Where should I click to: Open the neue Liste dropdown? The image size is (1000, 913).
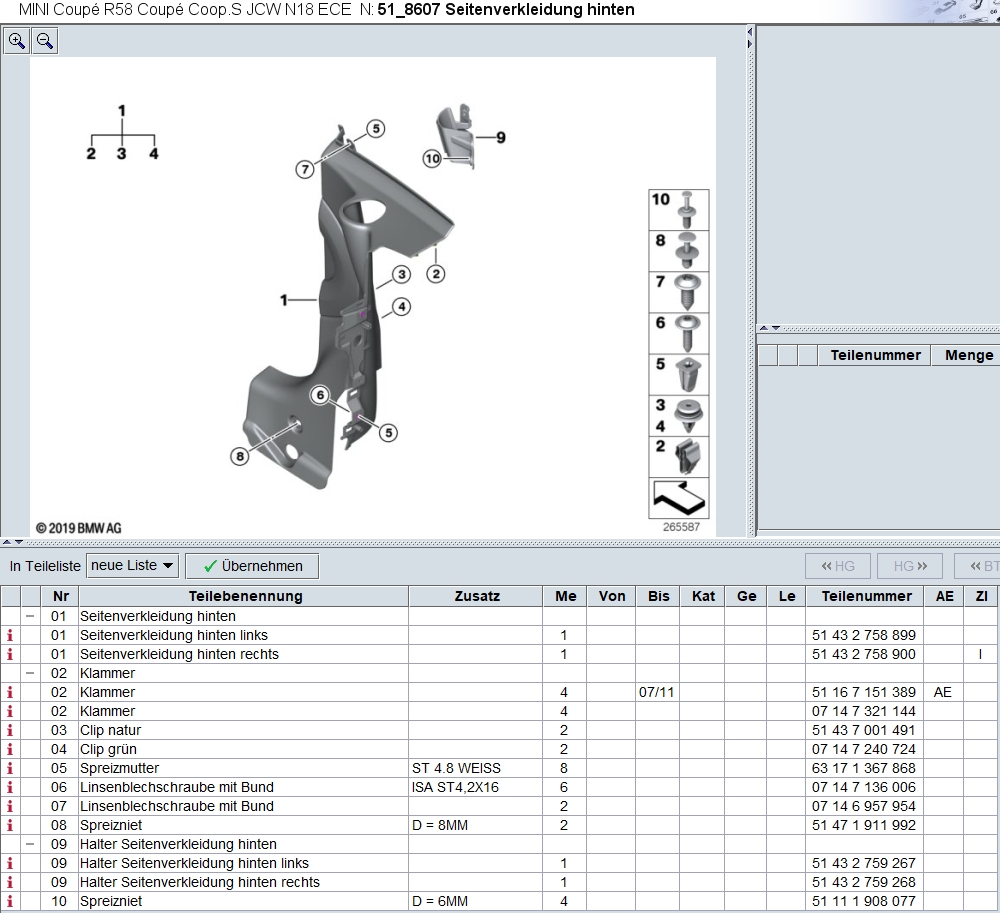pyautogui.click(x=132, y=566)
